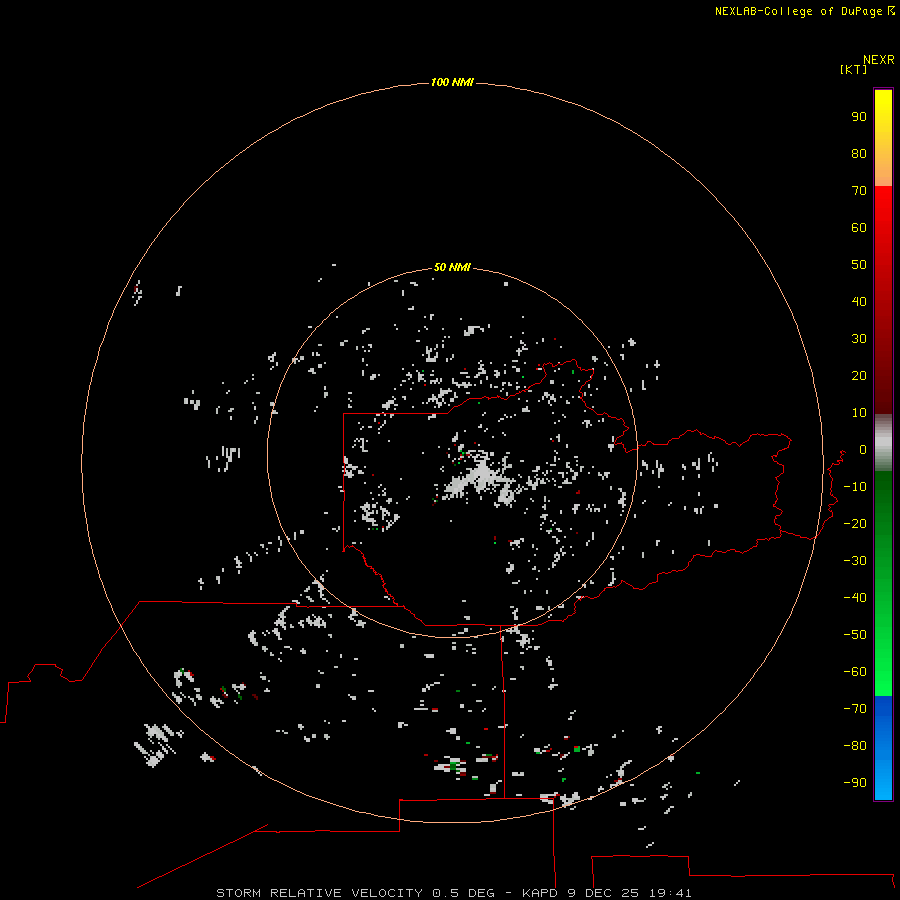Click the STORM RELATIVE VELOCITY product title
This screenshot has height=900, width=900.
click(320, 893)
